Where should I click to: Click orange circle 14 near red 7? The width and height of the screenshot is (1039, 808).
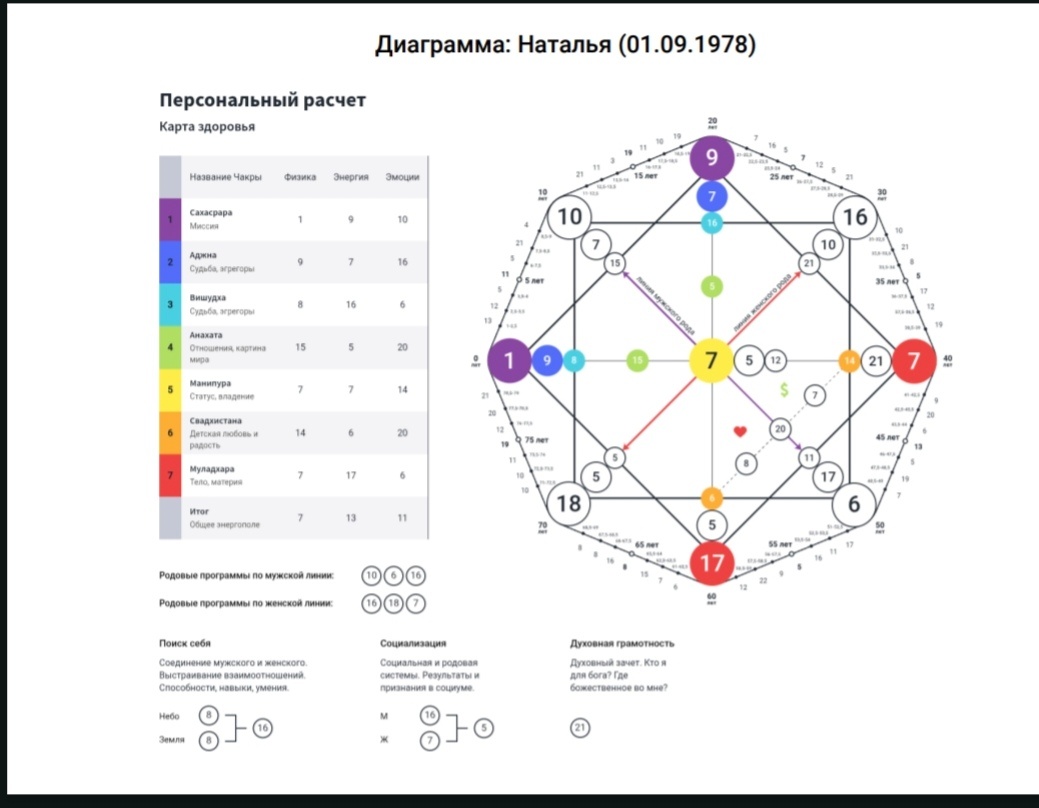pos(849,361)
